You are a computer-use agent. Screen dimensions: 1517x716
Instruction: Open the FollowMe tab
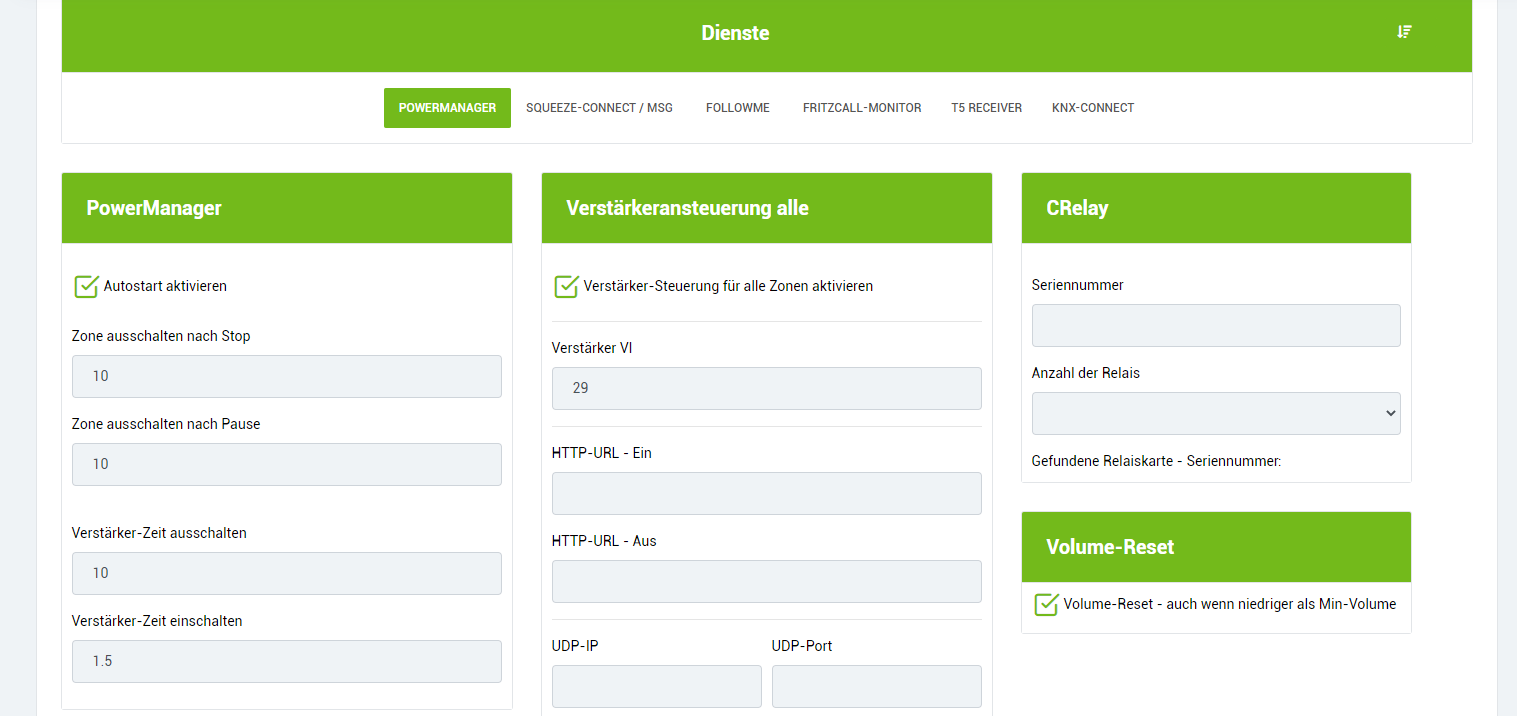pos(737,108)
